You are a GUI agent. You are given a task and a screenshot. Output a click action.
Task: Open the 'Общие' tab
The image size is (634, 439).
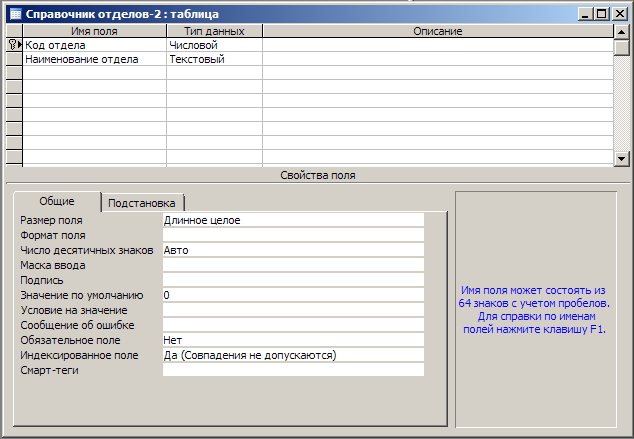57,201
